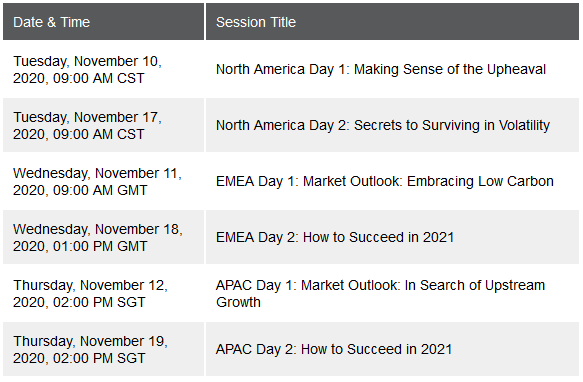Screen dimensions: 583x382
Task: Click the Date & Time column header
Action: [x=103, y=22]
